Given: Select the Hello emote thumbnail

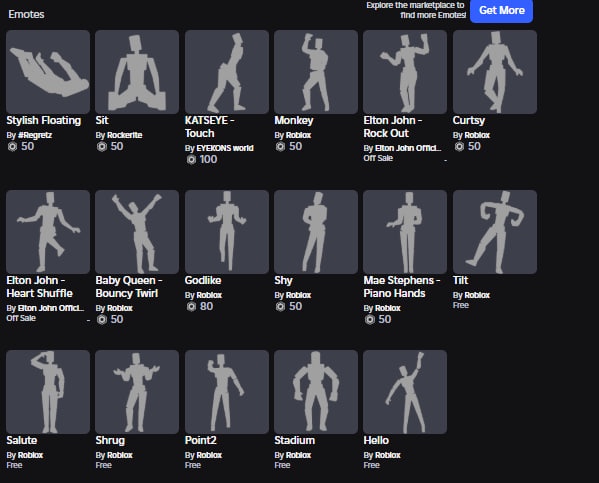Looking at the screenshot, I should 405,392.
